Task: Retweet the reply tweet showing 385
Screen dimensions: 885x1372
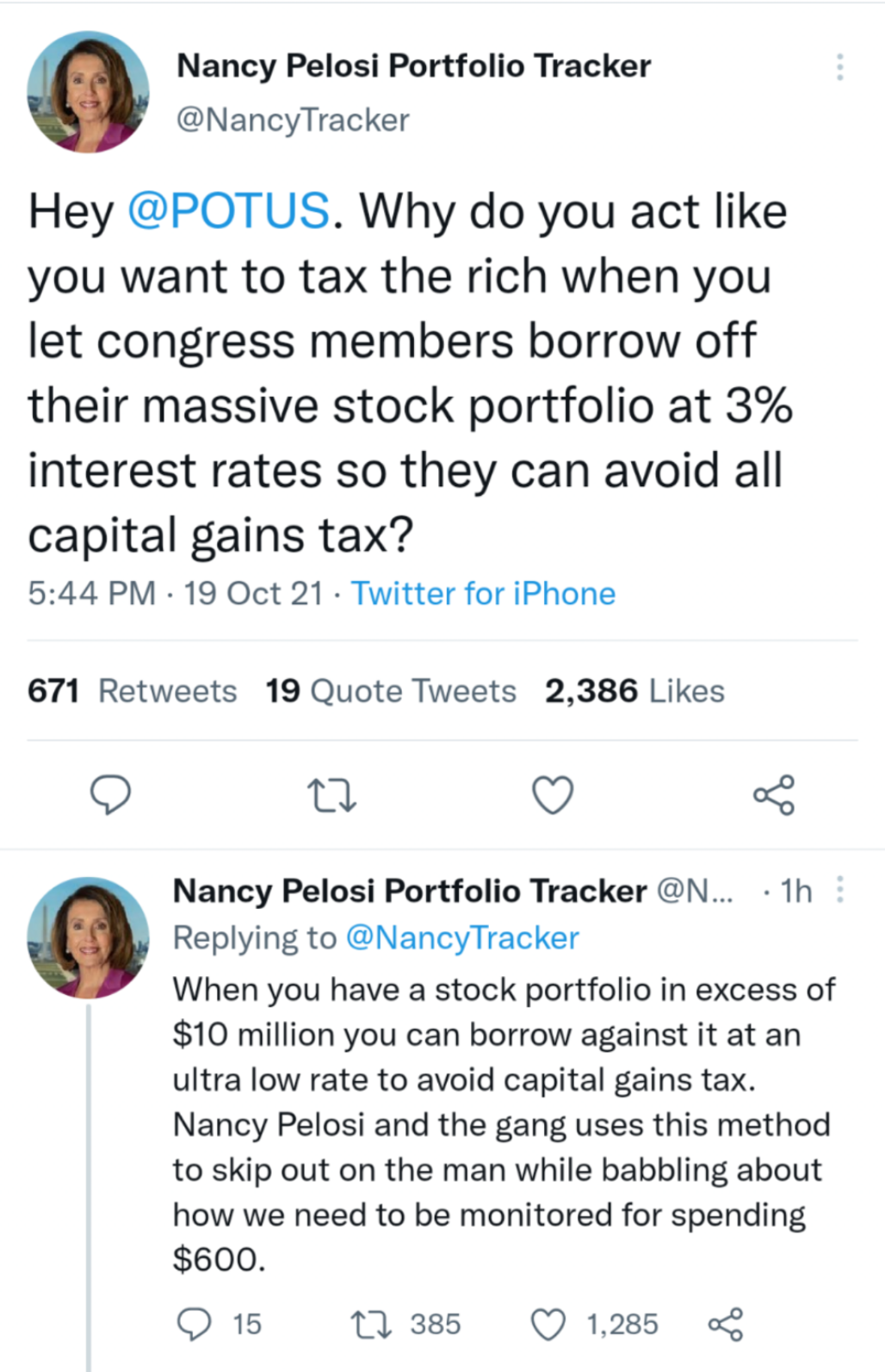Action: 372,1324
